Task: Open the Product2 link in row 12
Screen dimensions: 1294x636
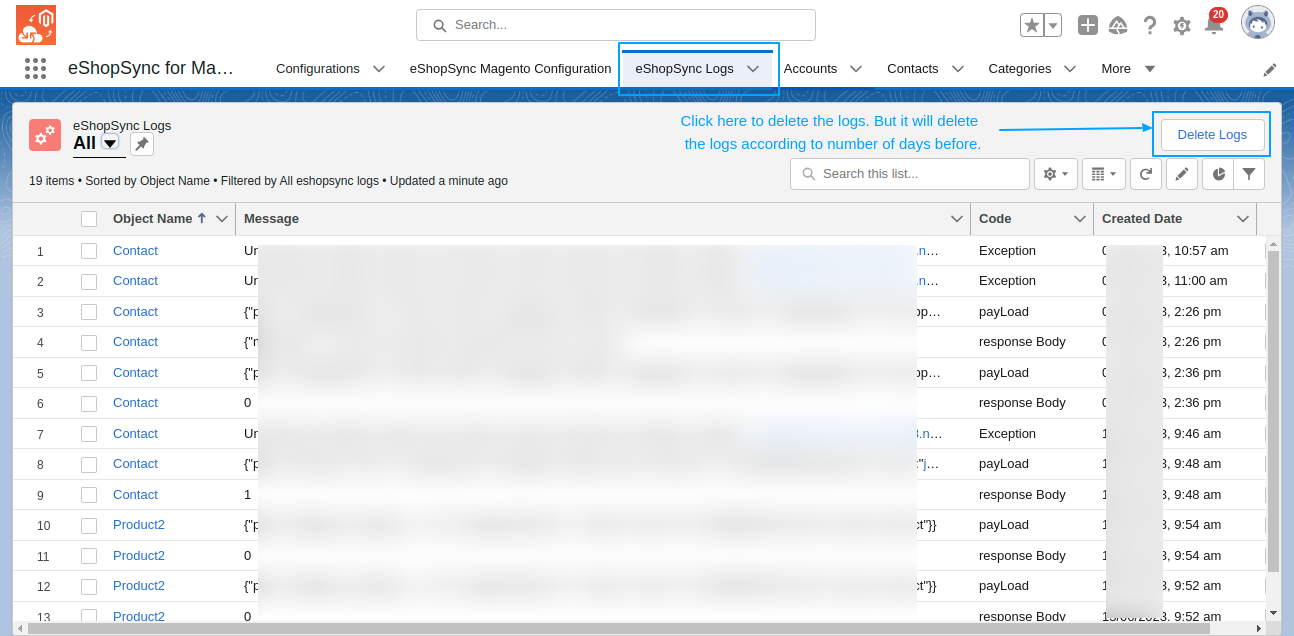Action: (x=139, y=586)
